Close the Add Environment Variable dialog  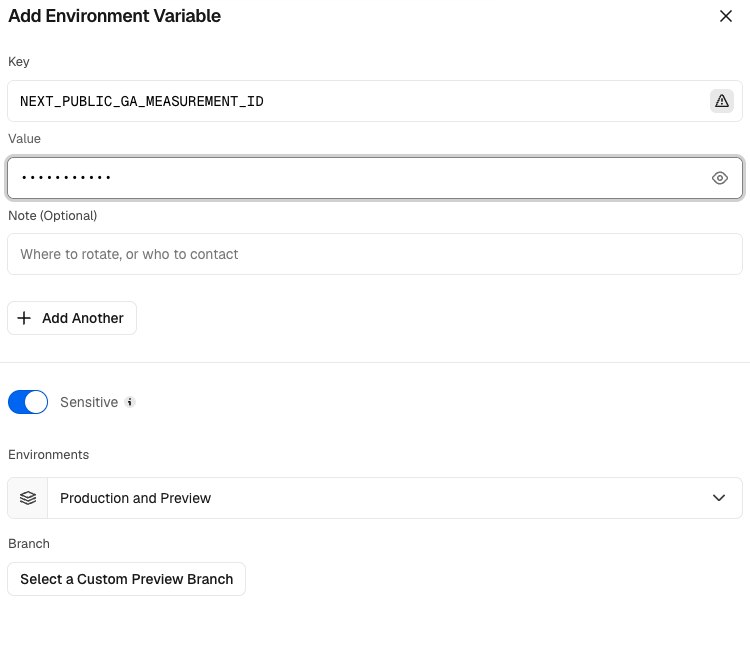click(726, 16)
